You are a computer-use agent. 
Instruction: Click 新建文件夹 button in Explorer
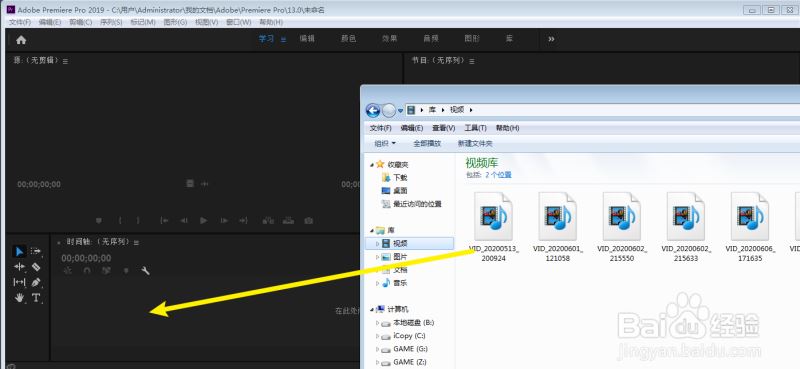475,144
